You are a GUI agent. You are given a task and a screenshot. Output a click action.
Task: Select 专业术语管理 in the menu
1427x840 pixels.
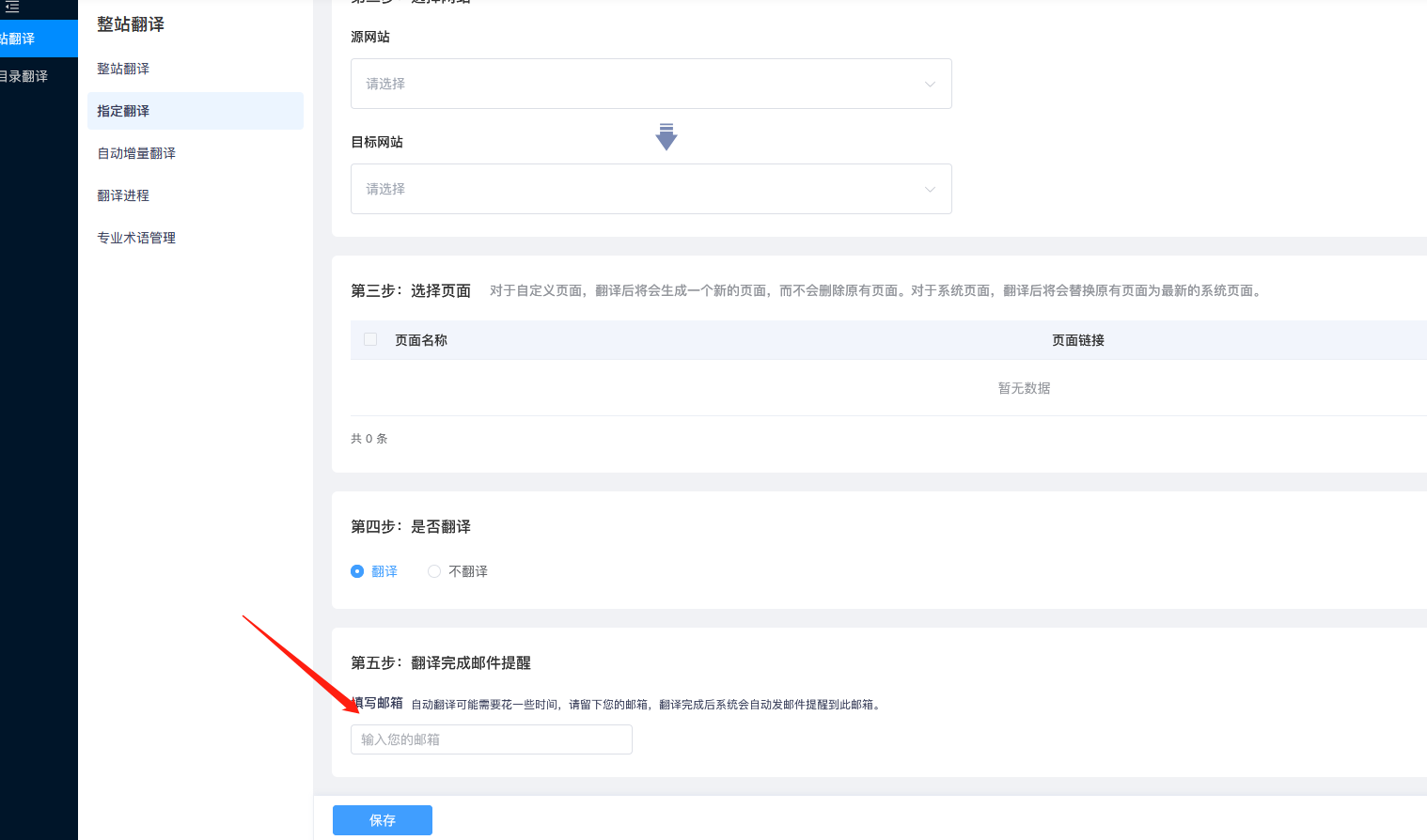(134, 237)
